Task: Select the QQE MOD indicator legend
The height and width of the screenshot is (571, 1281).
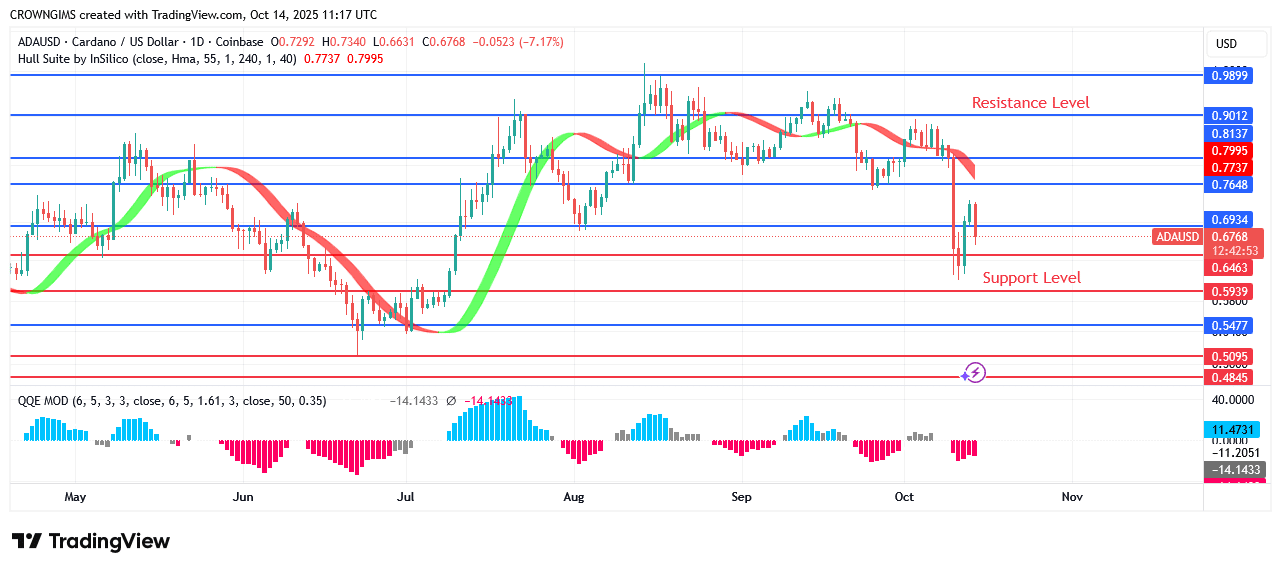Action: [45, 400]
